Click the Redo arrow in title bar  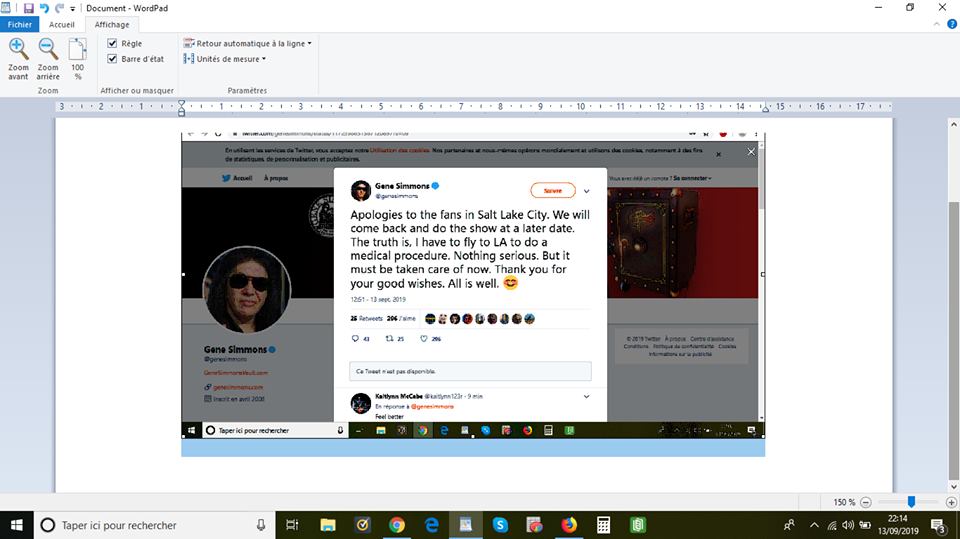(59, 8)
